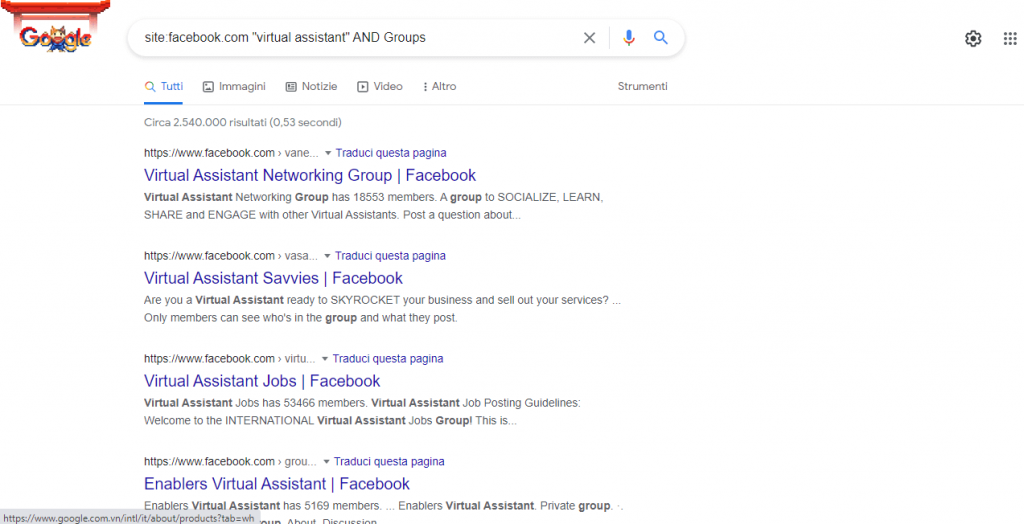1024x524 pixels.
Task: Clear the search query with the X icon
Action: 589,38
